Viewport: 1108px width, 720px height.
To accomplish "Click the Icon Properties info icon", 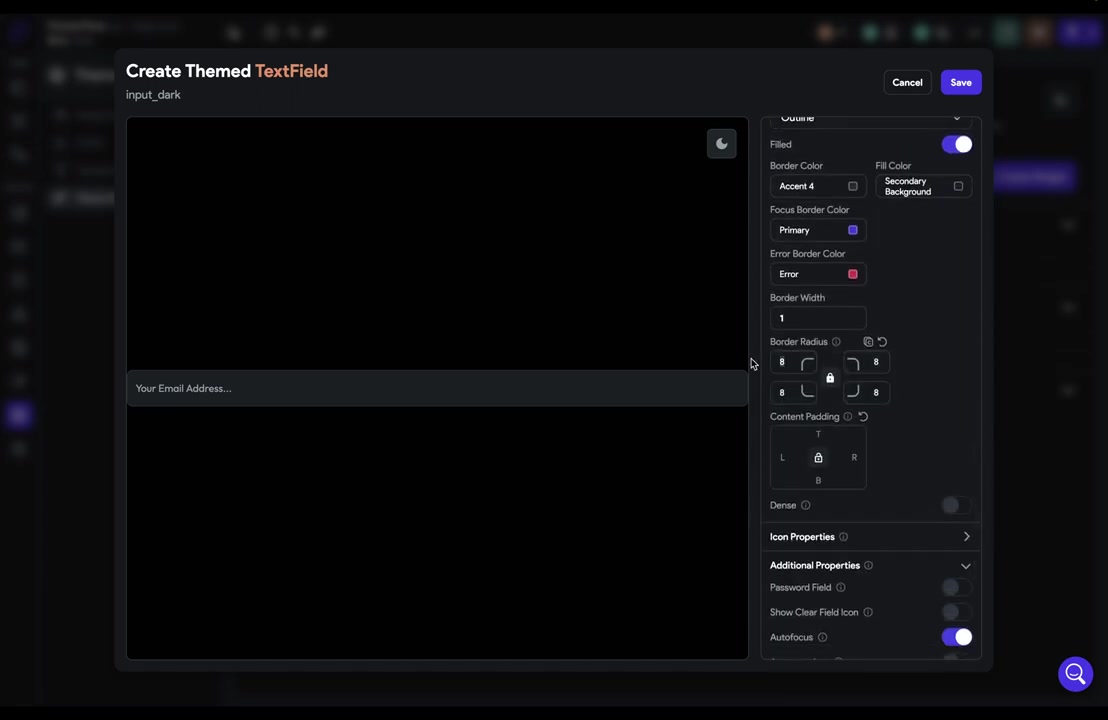I will pyautogui.click(x=844, y=537).
